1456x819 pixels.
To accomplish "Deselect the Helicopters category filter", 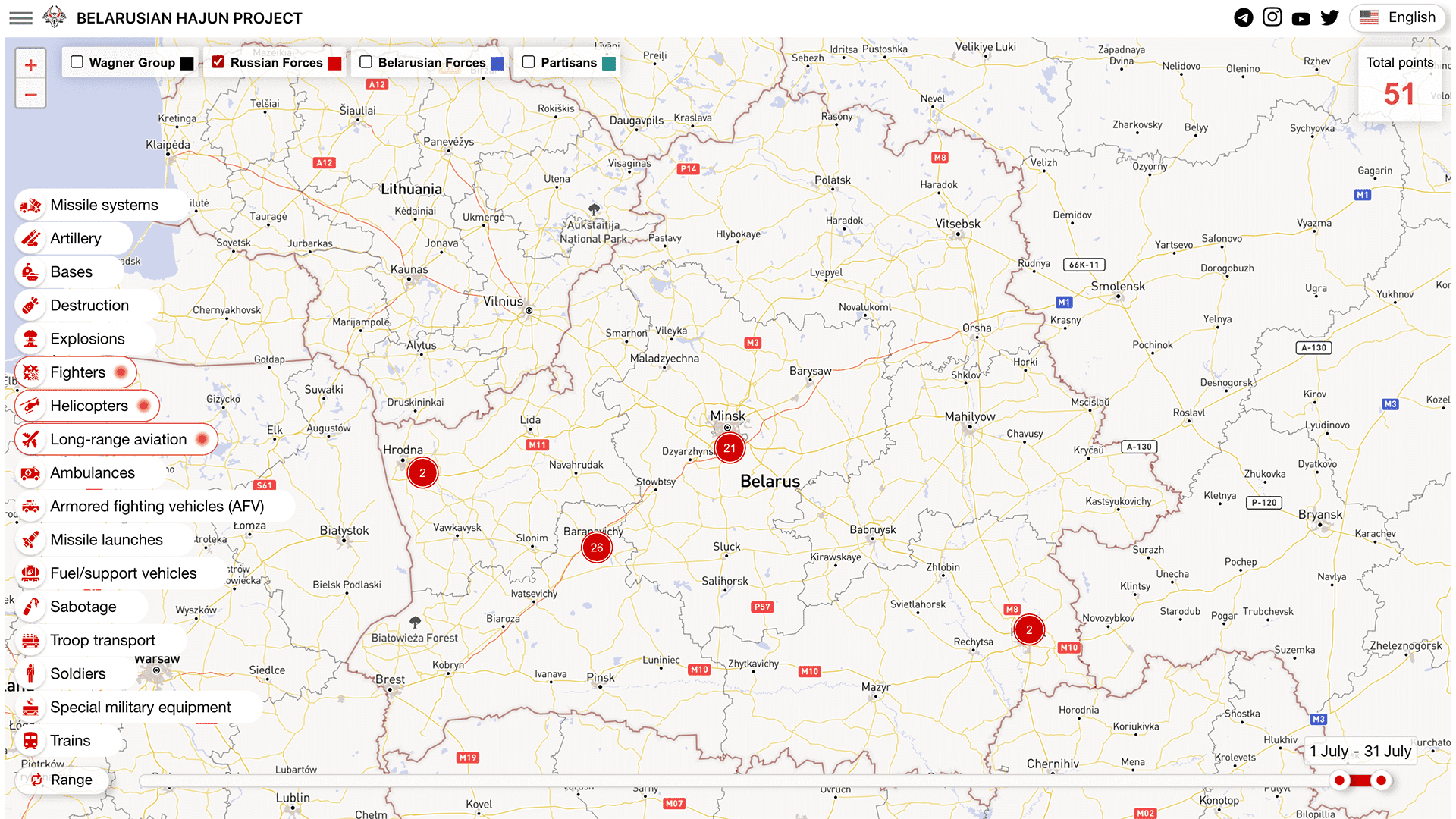I will pos(87,406).
